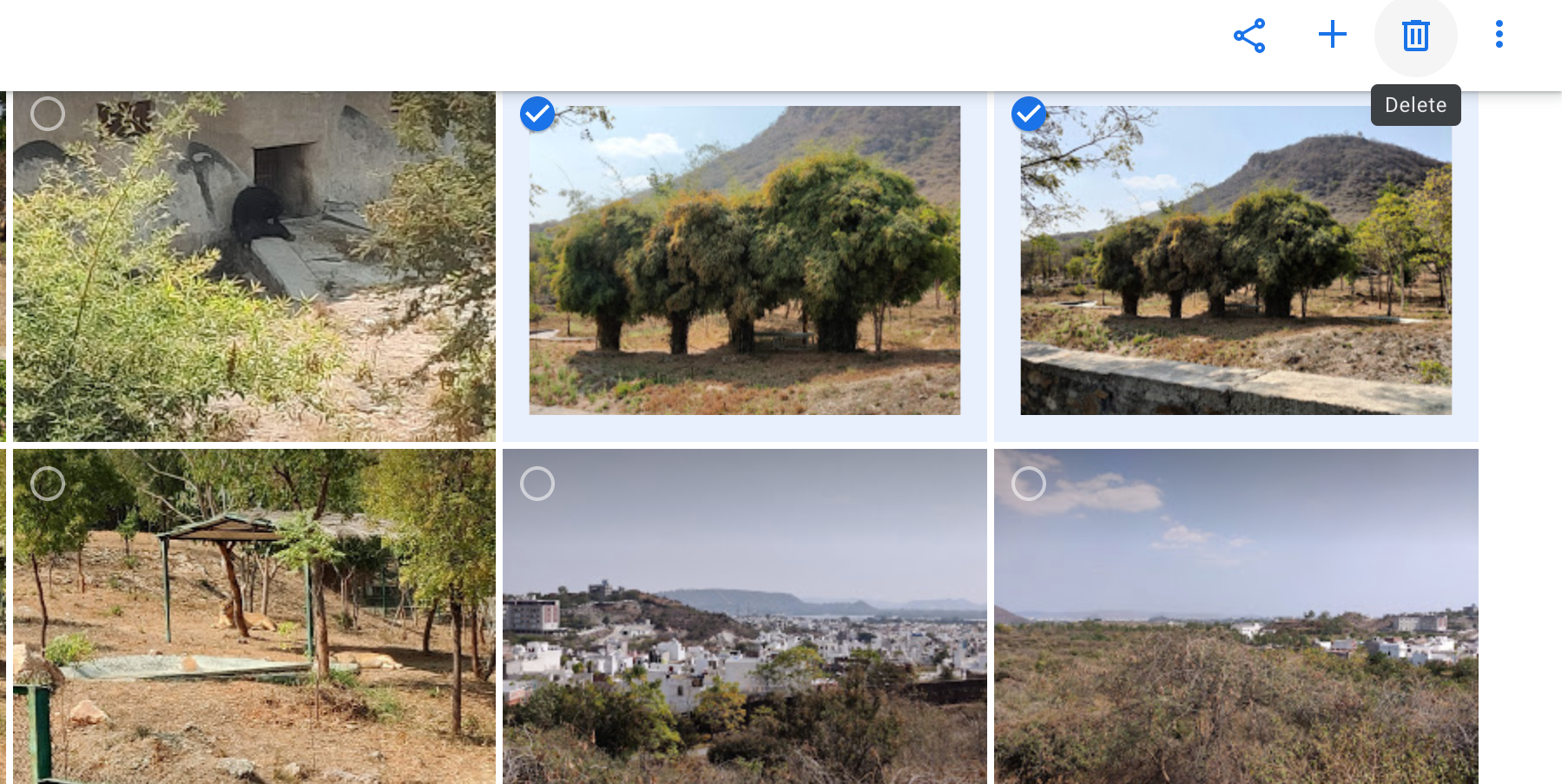Check the shrubland landscape photo circle
The height and width of the screenshot is (784, 1568).
click(1028, 484)
